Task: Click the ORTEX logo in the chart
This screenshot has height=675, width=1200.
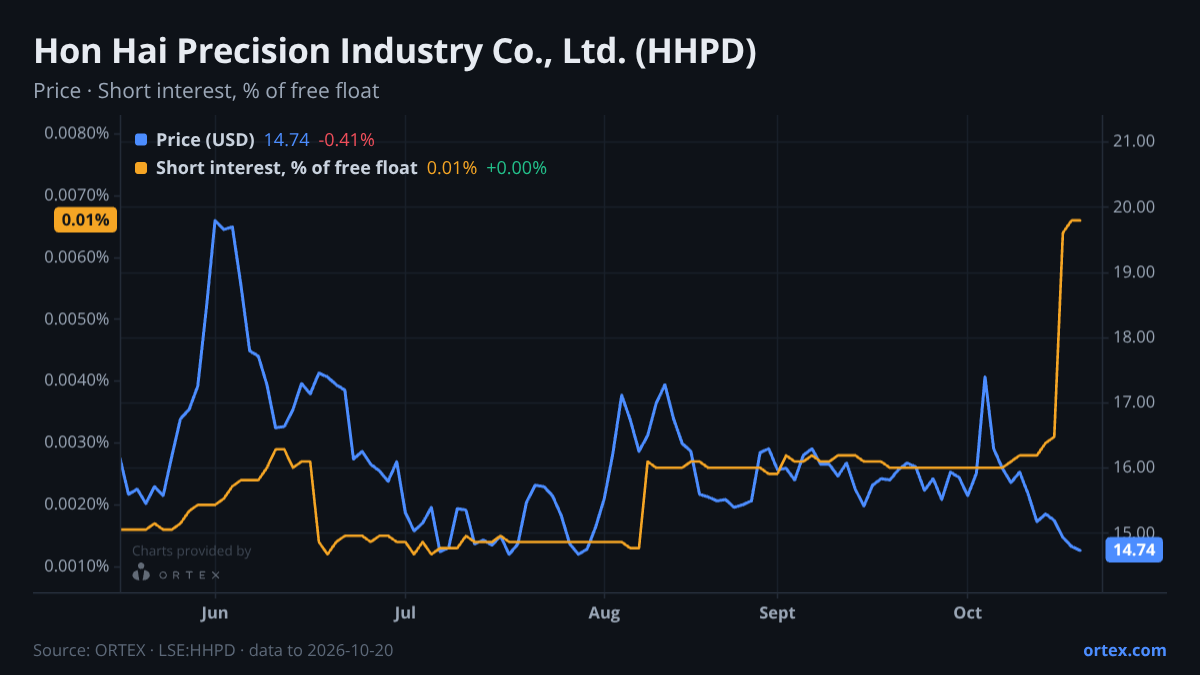Action: point(177,573)
